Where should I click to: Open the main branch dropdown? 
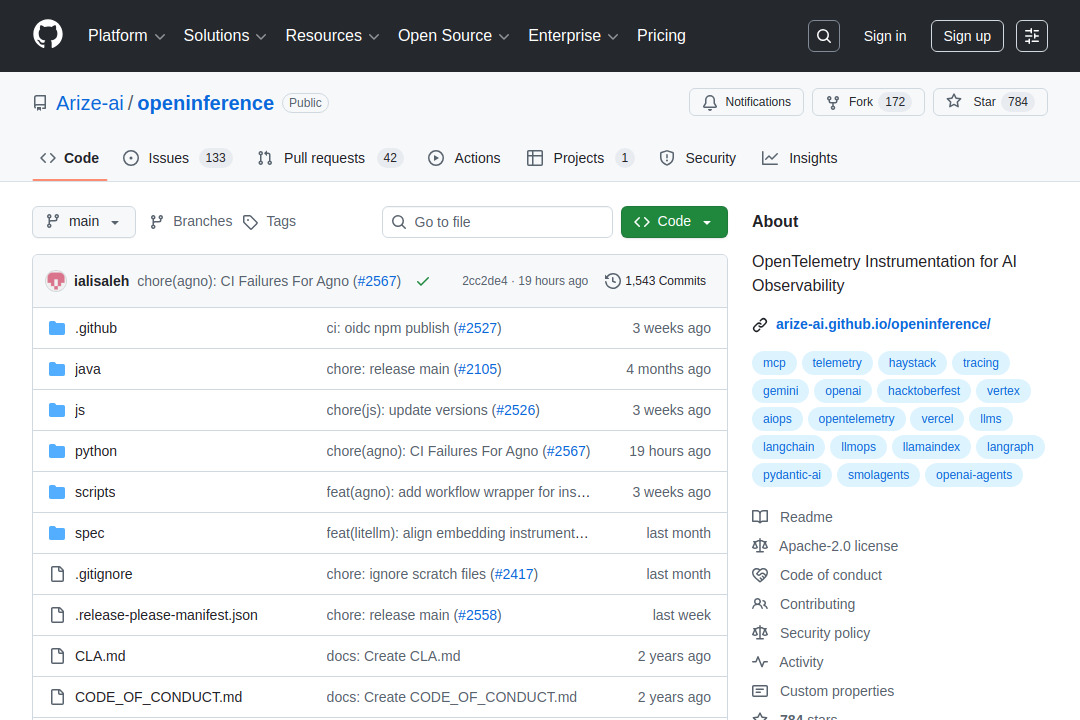coord(84,222)
